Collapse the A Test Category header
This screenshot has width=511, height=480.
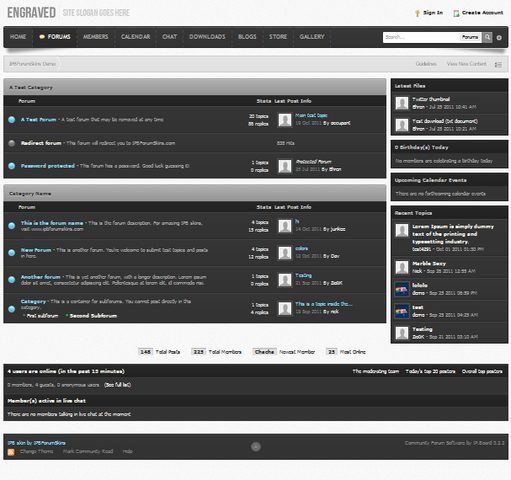(195, 87)
